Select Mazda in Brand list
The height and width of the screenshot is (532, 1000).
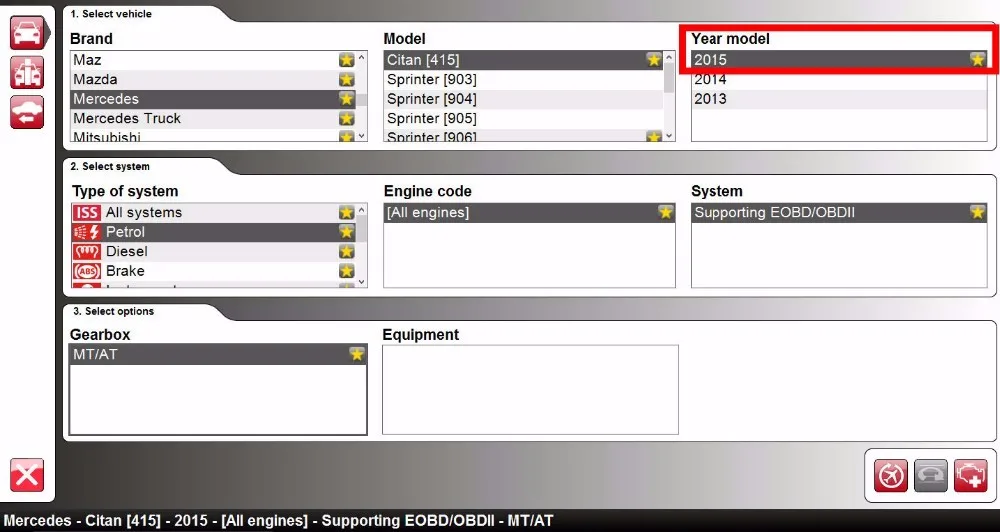(x=213, y=80)
